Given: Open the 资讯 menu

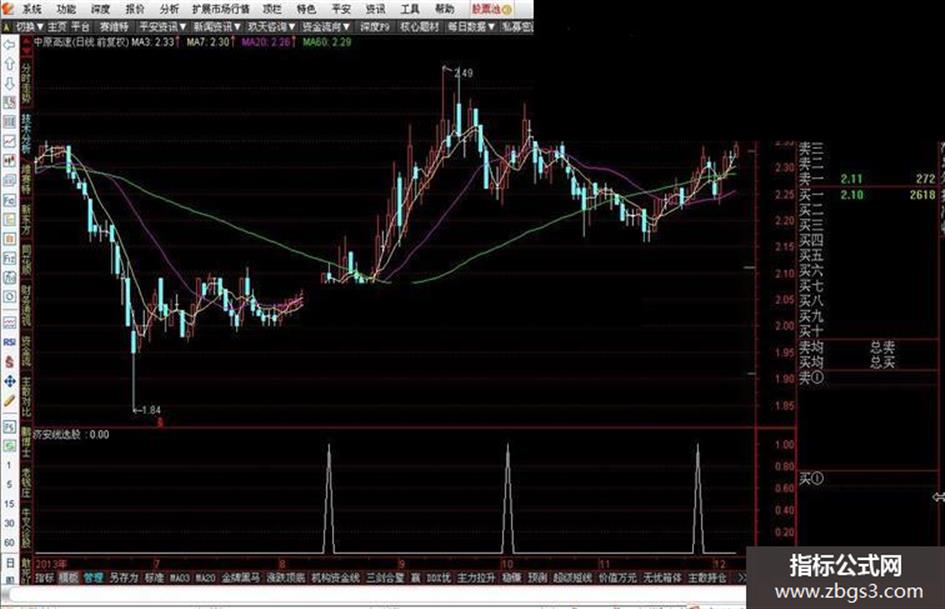Looking at the screenshot, I should (x=375, y=9).
